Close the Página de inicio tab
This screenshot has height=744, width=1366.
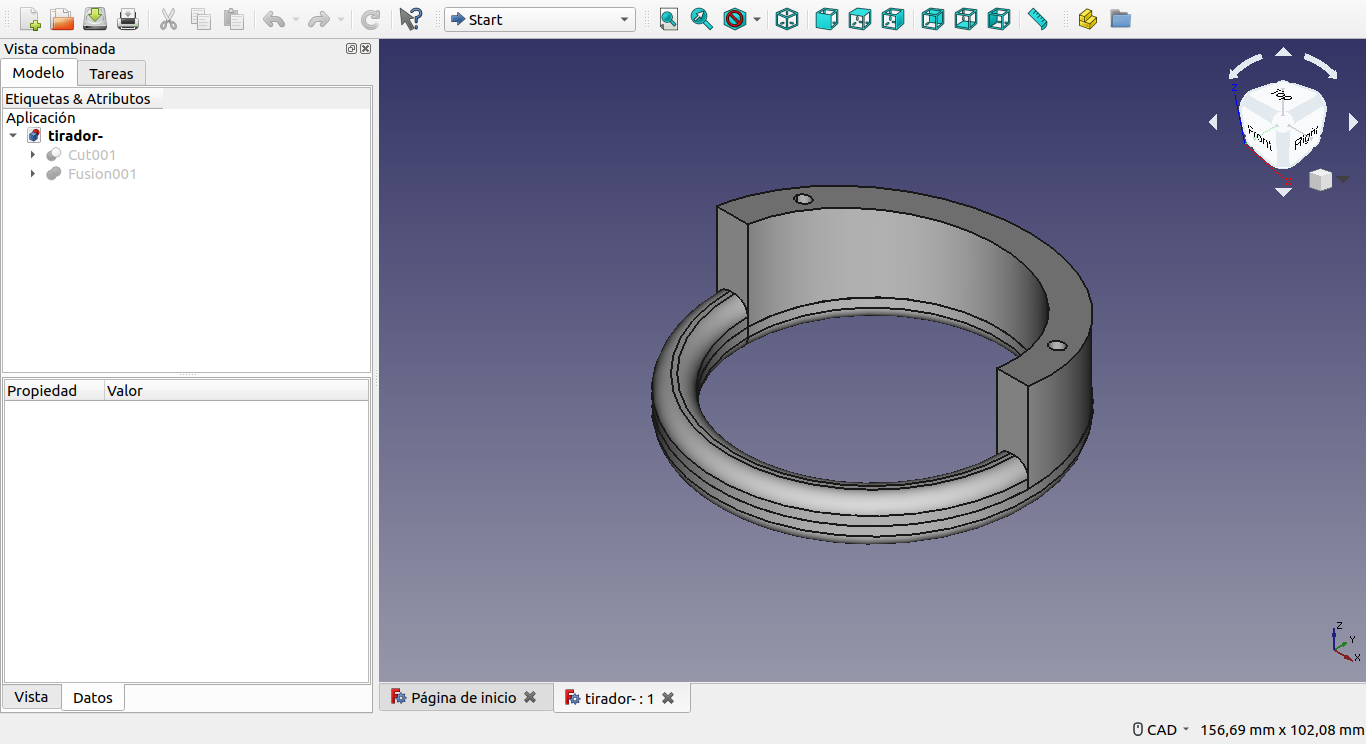click(x=530, y=697)
